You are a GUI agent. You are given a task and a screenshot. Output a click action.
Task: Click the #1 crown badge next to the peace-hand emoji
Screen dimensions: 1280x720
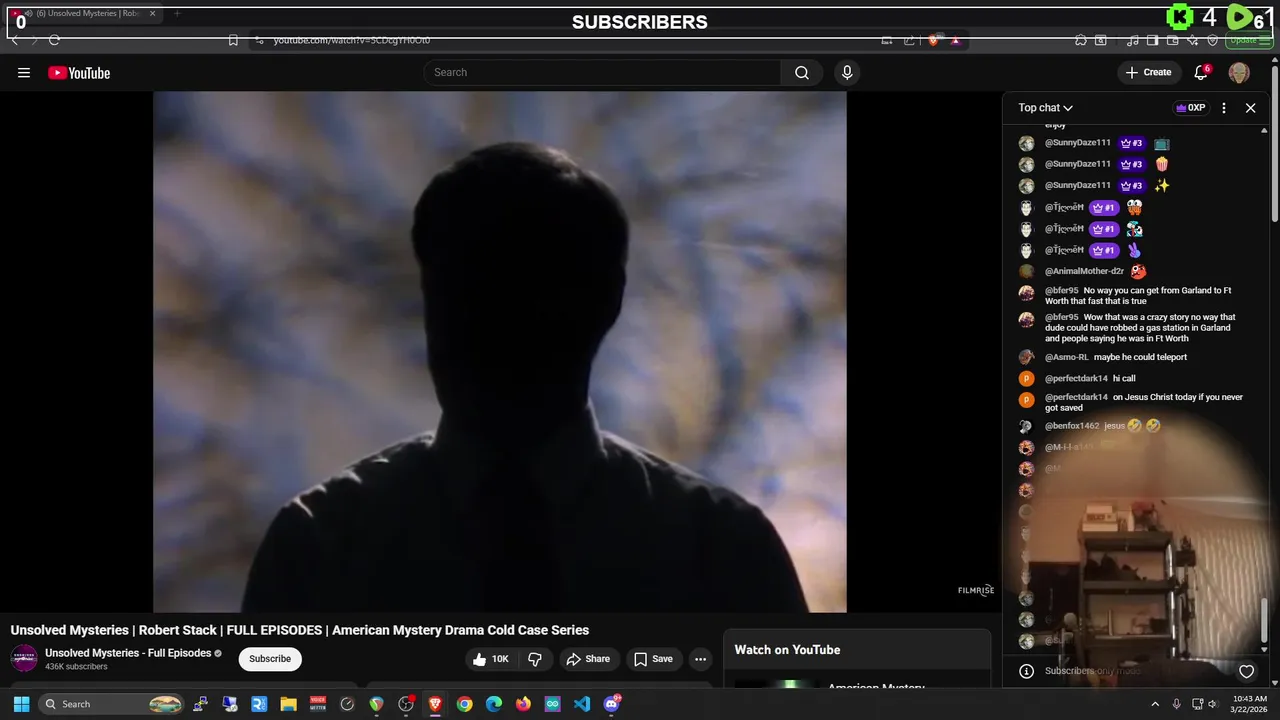(1103, 250)
